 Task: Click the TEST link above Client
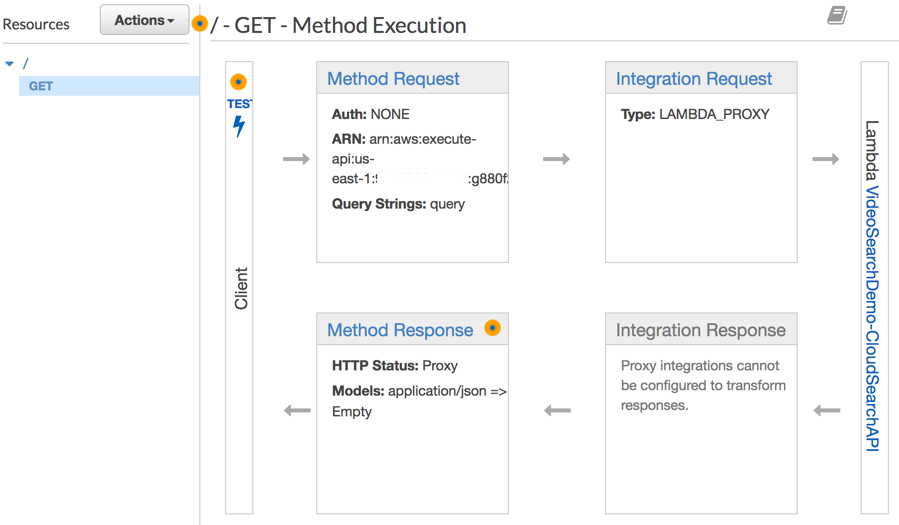point(239,104)
